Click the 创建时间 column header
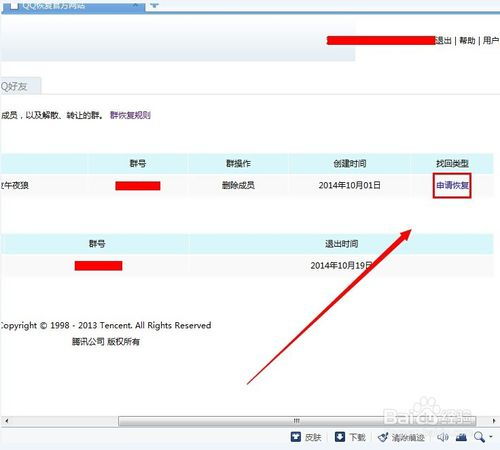 pos(350,163)
